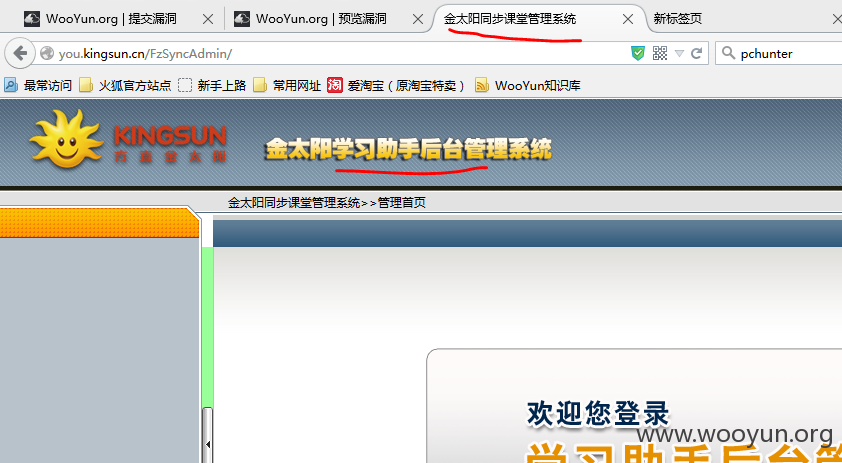The width and height of the screenshot is (842, 463).
Task: Click the globe site identity icon
Action: 47,54
